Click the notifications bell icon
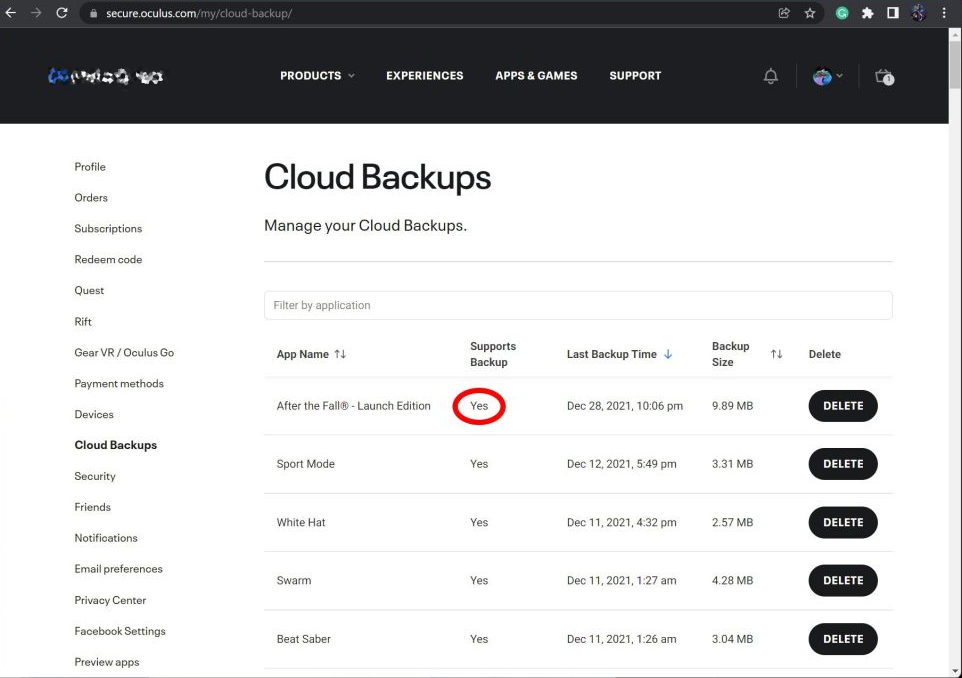 point(770,76)
